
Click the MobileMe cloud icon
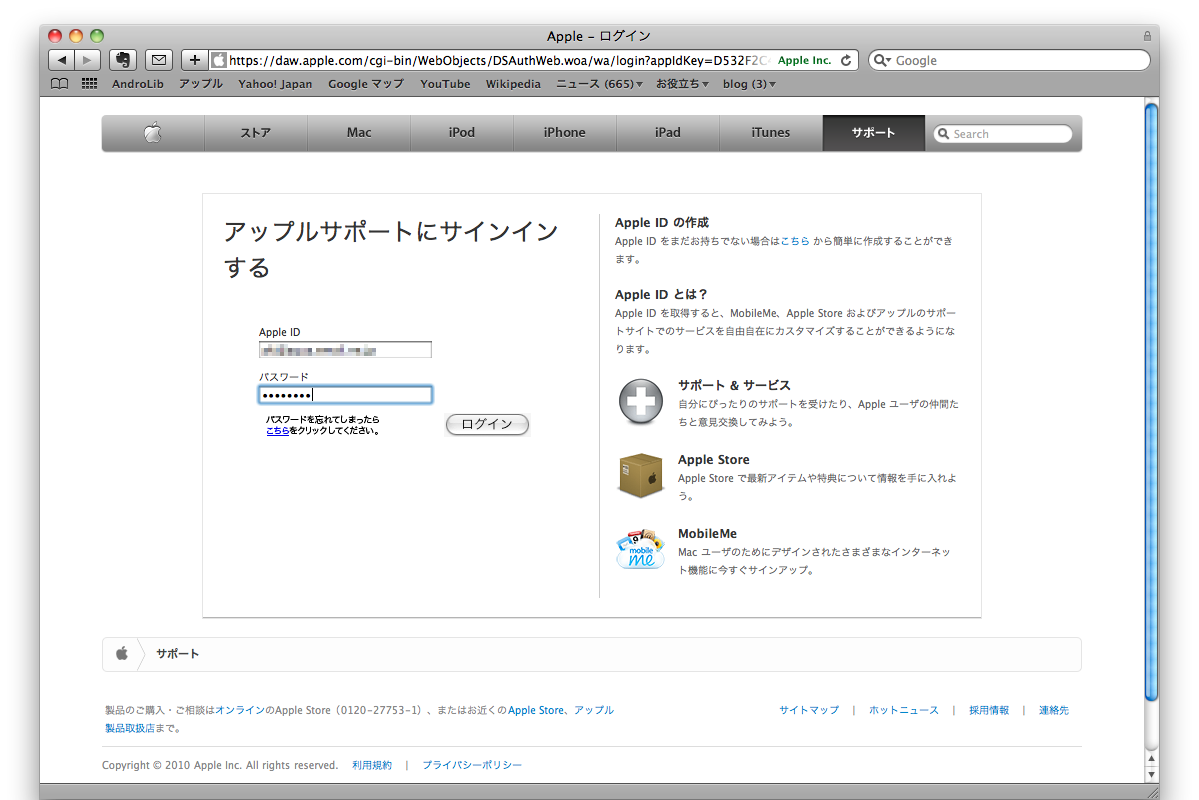pyautogui.click(x=640, y=548)
